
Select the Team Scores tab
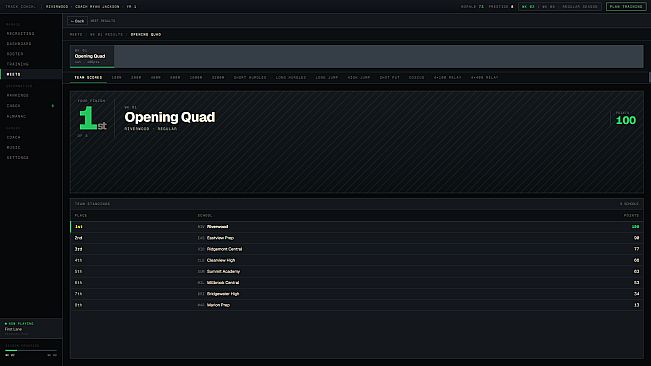88,78
